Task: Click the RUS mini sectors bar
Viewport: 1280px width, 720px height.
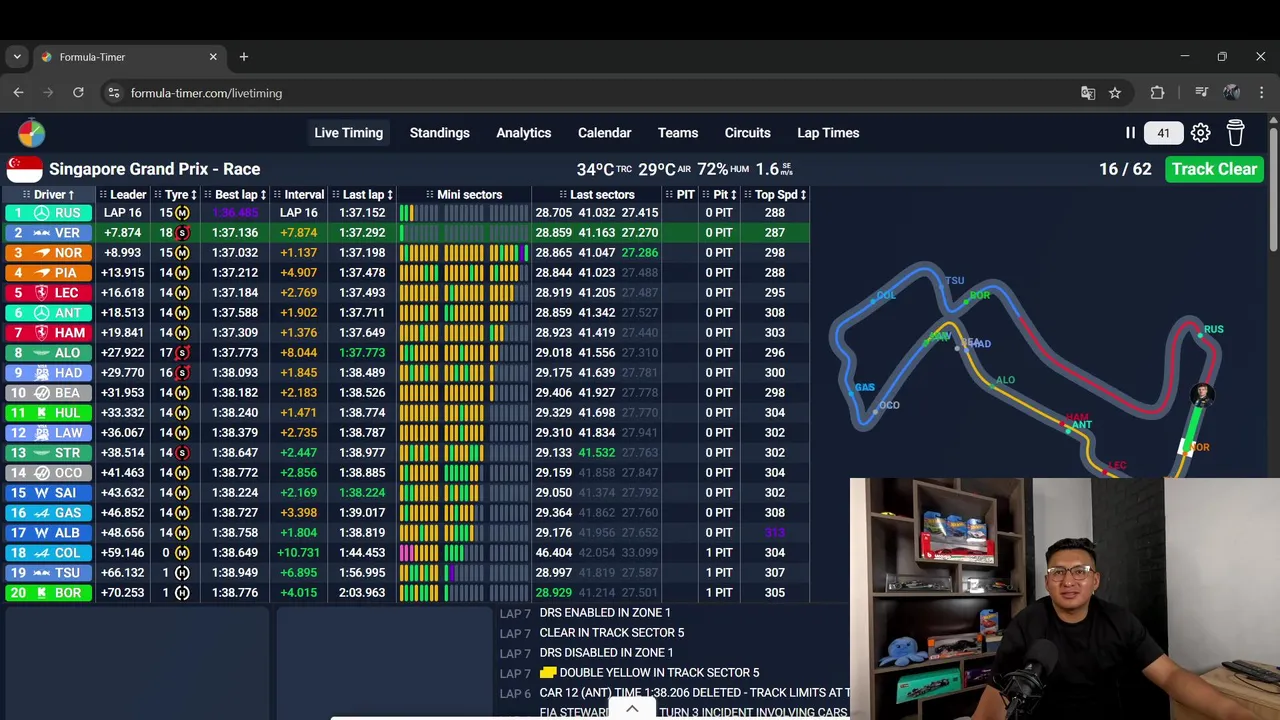Action: [464, 213]
